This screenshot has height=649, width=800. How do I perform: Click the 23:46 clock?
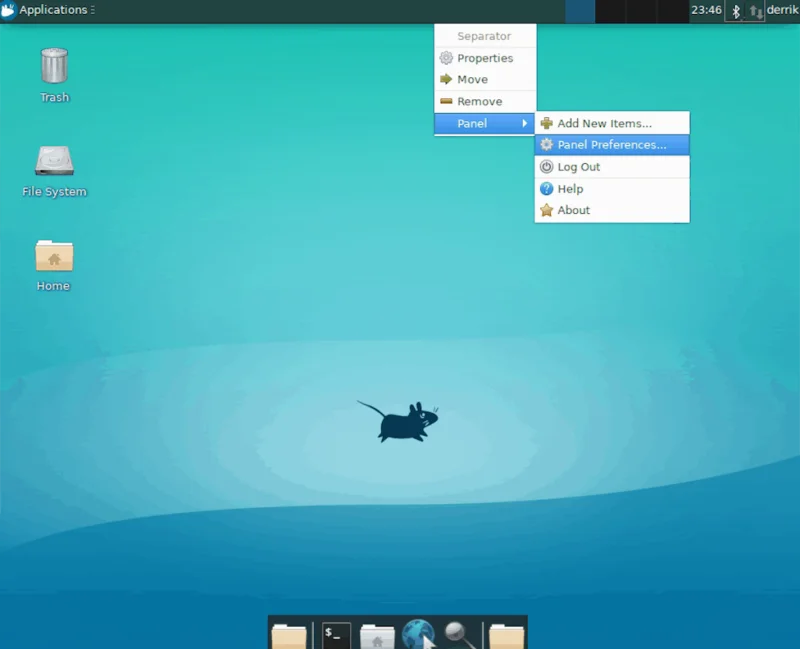click(706, 10)
